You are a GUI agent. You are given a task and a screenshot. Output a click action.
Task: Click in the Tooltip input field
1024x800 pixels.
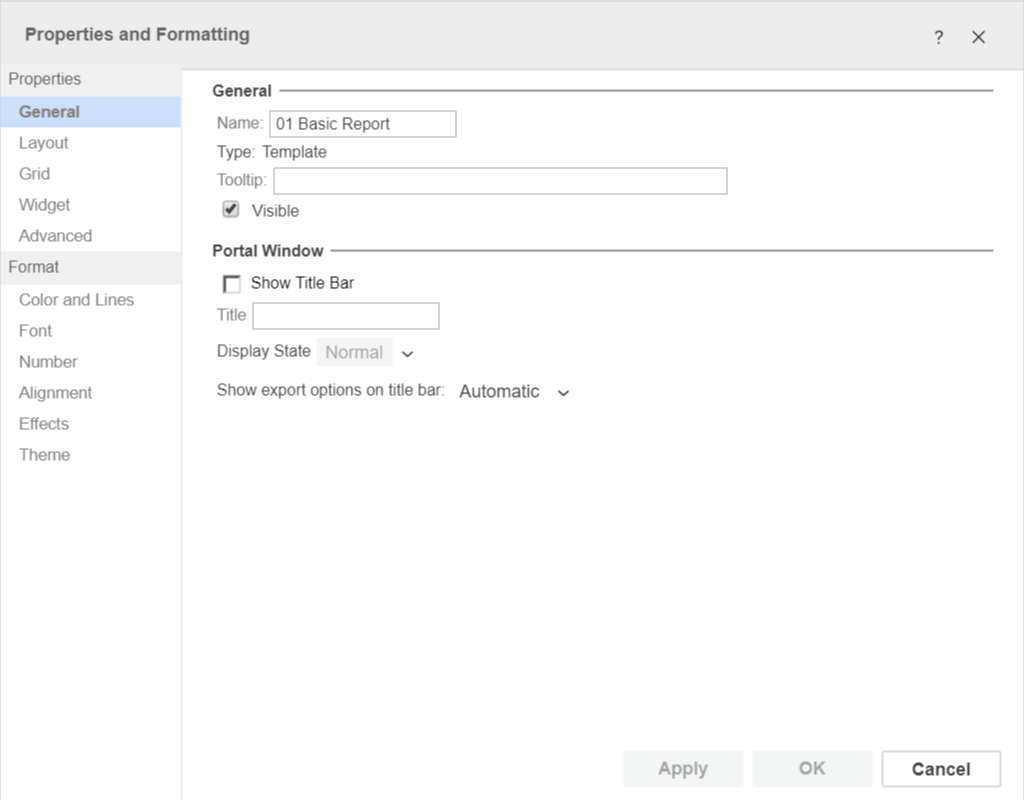click(x=500, y=181)
